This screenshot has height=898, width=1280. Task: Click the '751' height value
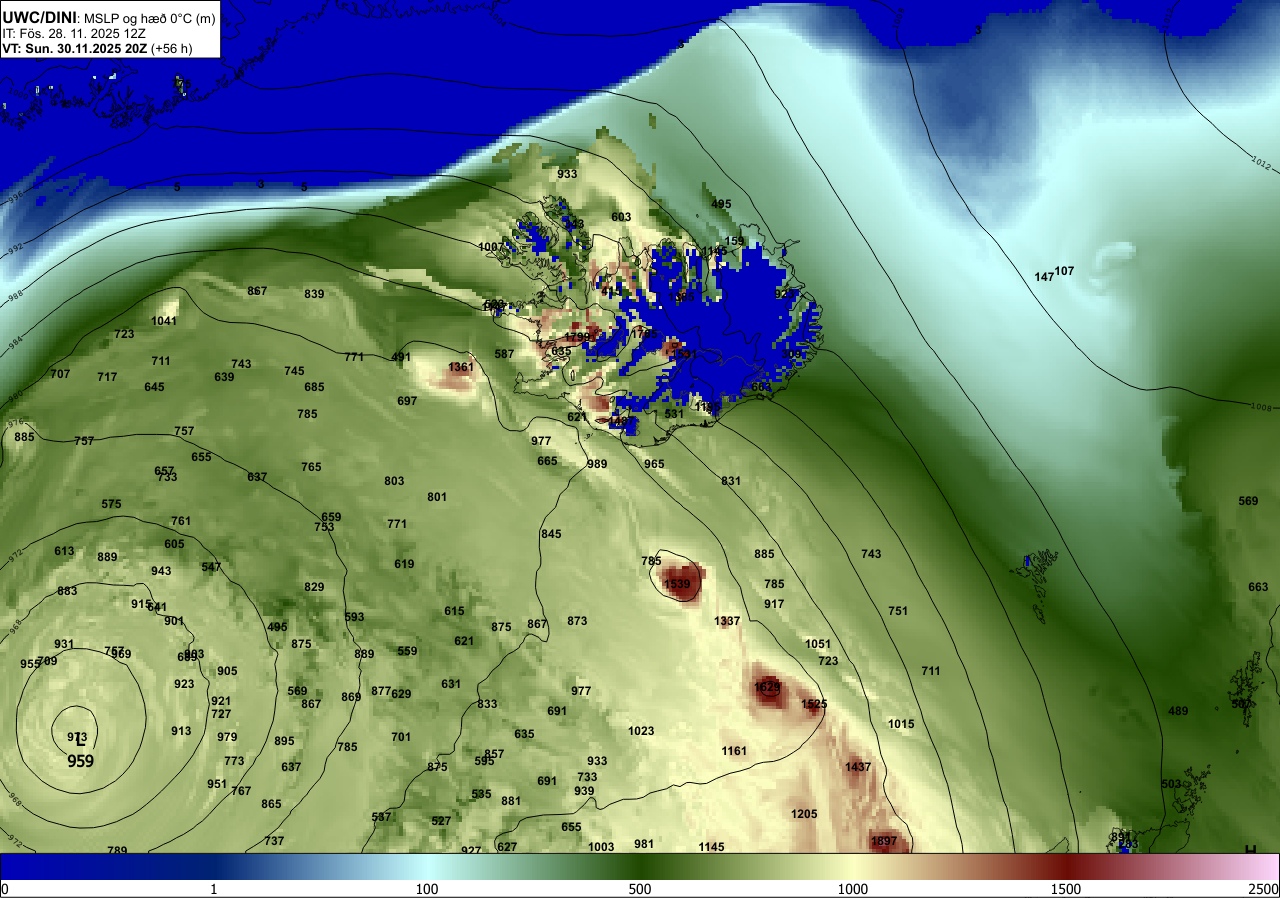[x=897, y=611]
